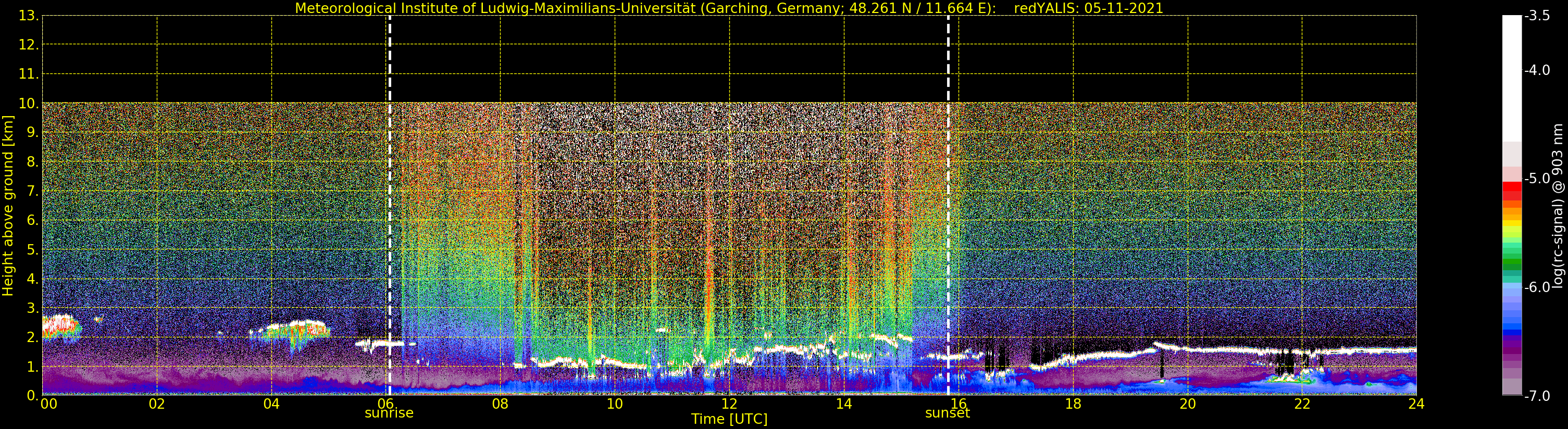The image size is (1568, 429).
Task: Click the '0.' height axis tick label
Action: coord(32,396)
